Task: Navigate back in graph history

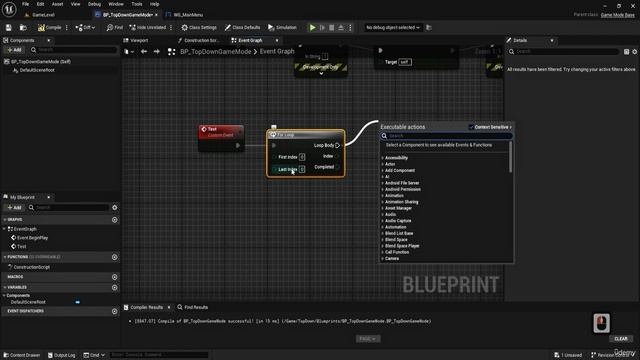Action: [x=144, y=51]
